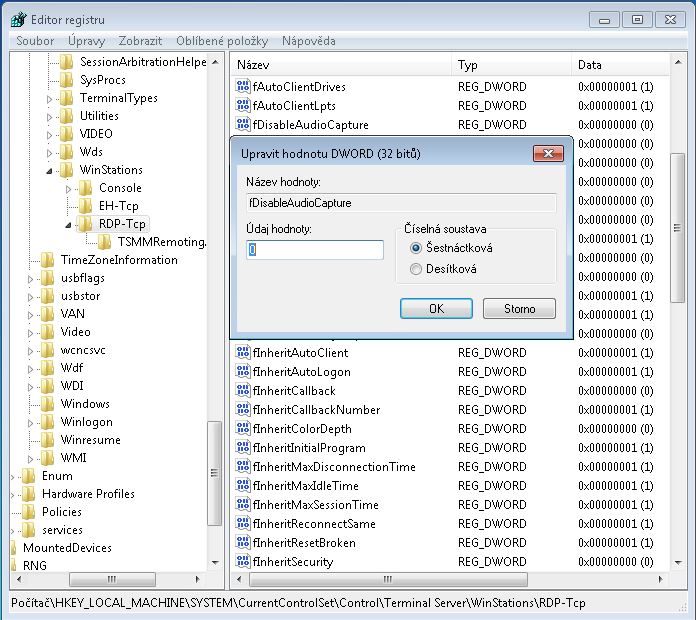Open the Nápověda menu

tap(309, 41)
